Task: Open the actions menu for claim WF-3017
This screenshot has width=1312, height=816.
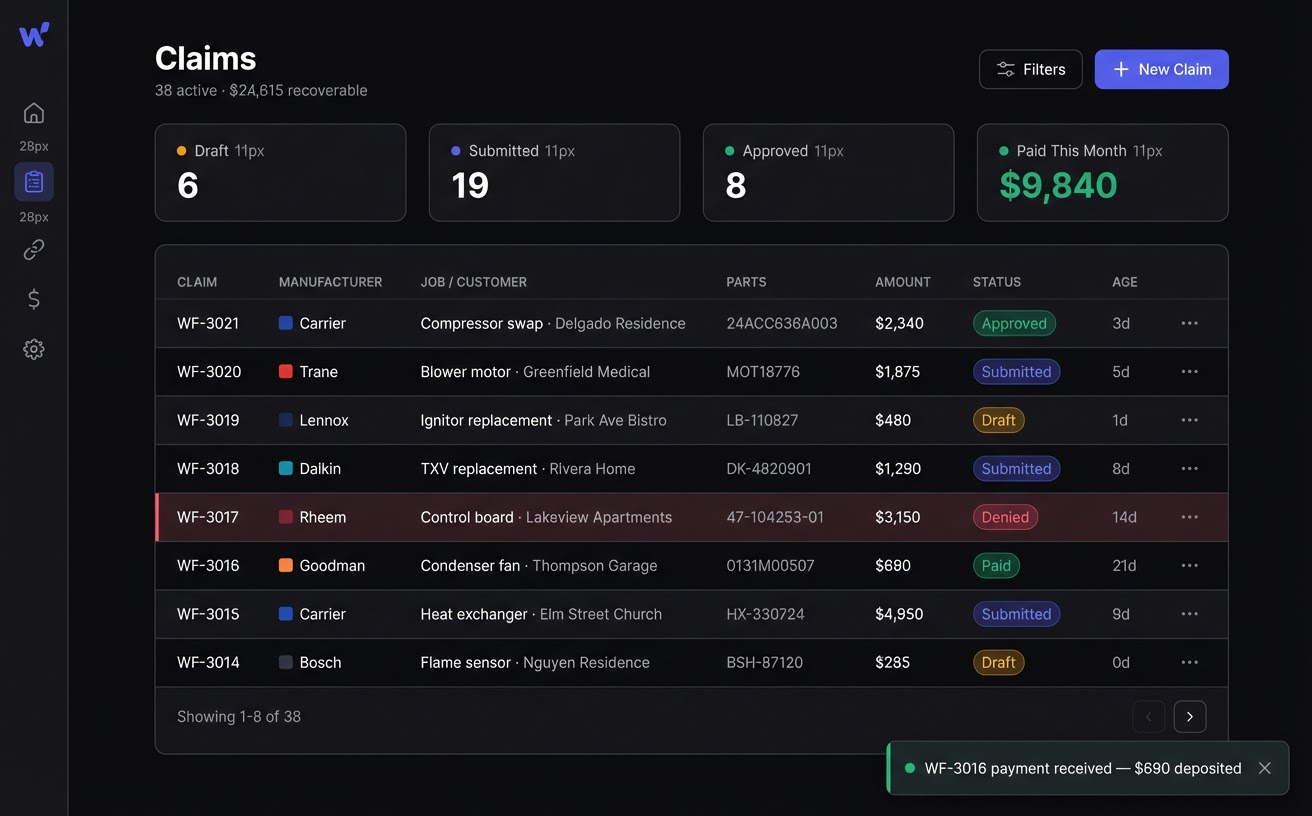Action: pyautogui.click(x=1189, y=517)
